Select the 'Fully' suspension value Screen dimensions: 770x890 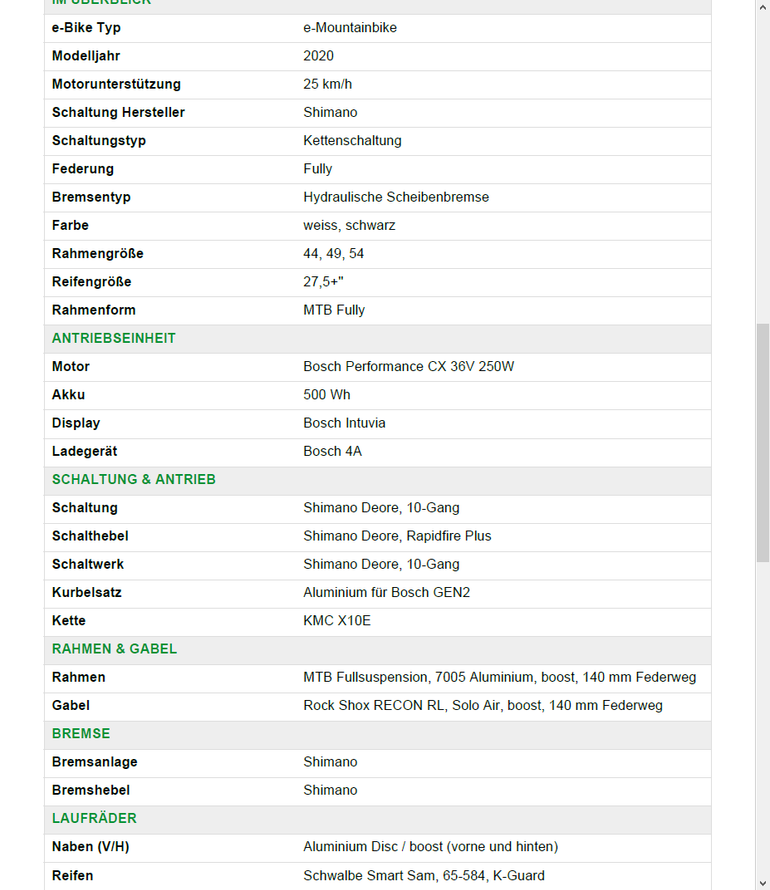point(318,169)
